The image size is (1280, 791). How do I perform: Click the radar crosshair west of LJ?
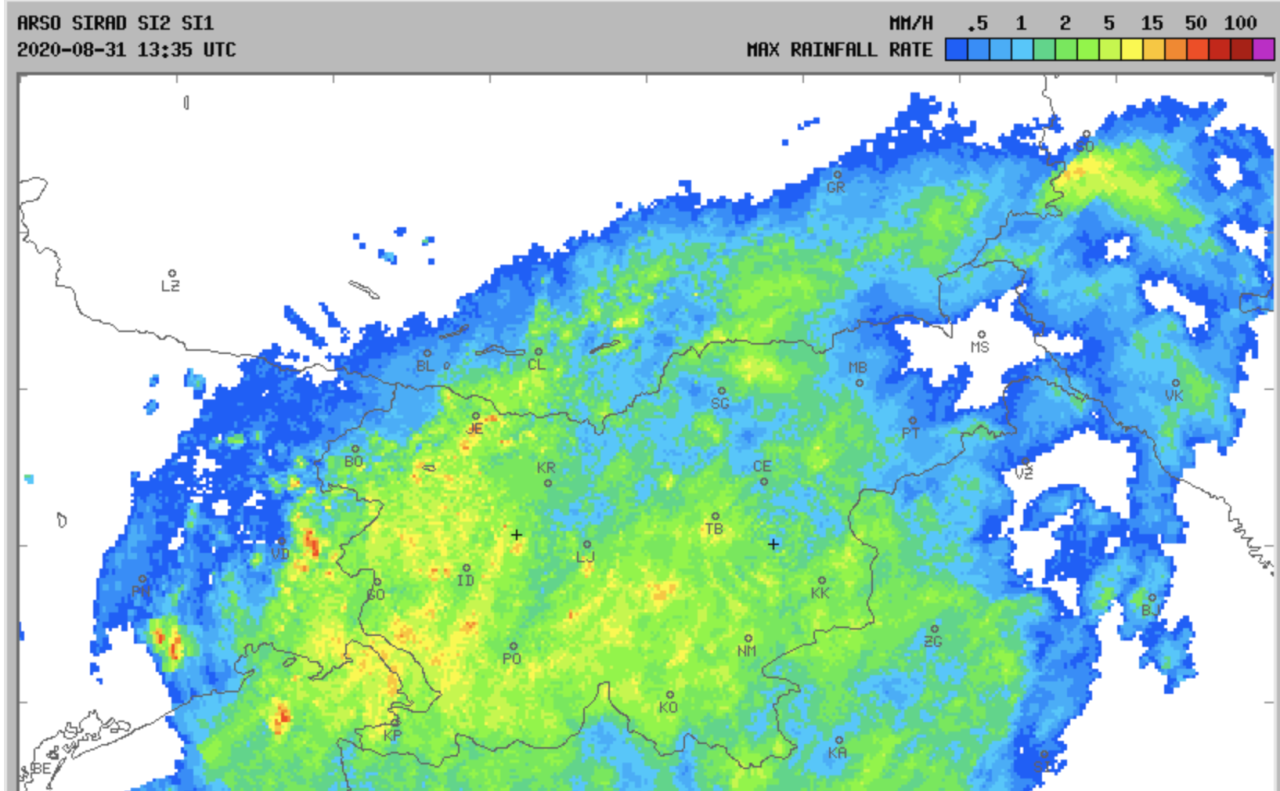point(517,535)
